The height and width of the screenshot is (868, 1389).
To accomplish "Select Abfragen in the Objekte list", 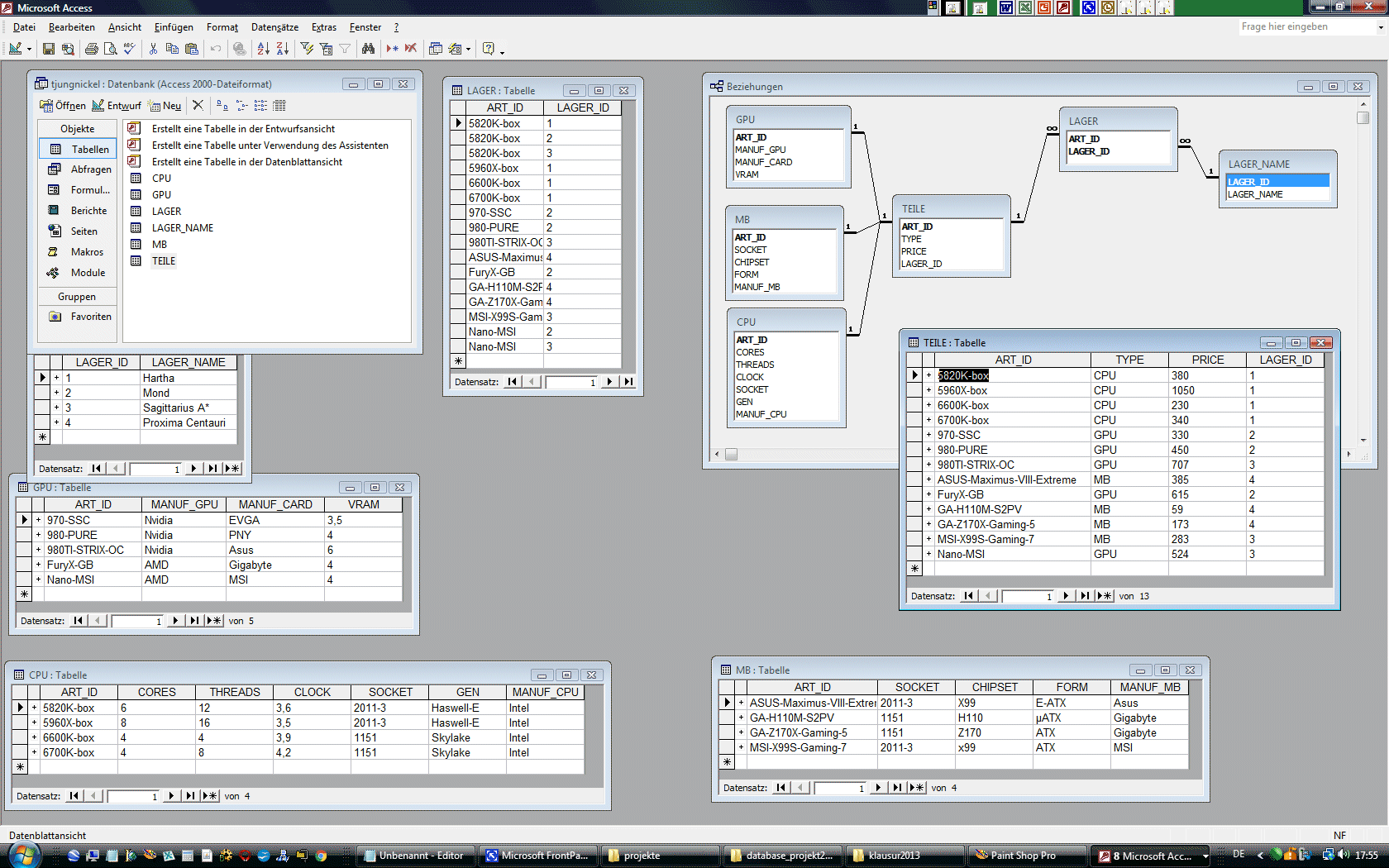I will click(x=79, y=169).
